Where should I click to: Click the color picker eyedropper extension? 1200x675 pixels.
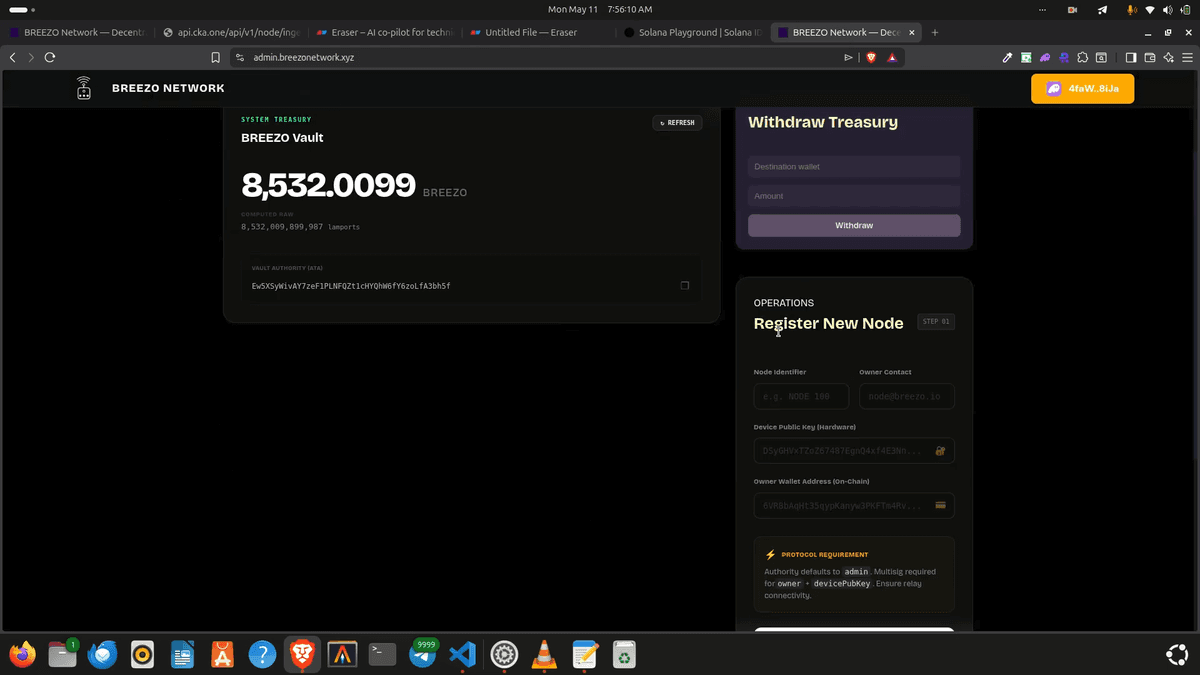pyautogui.click(x=1008, y=58)
